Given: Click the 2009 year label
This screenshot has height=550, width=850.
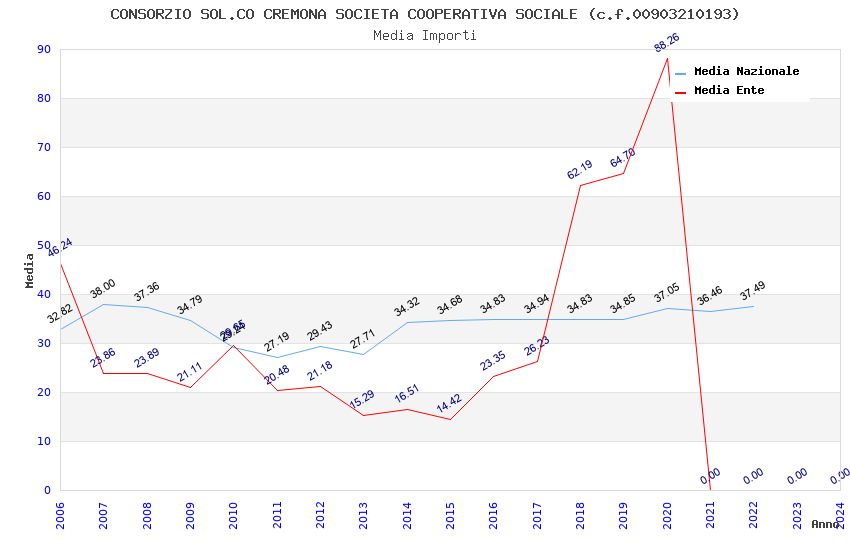Looking at the screenshot, I should [x=190, y=515].
